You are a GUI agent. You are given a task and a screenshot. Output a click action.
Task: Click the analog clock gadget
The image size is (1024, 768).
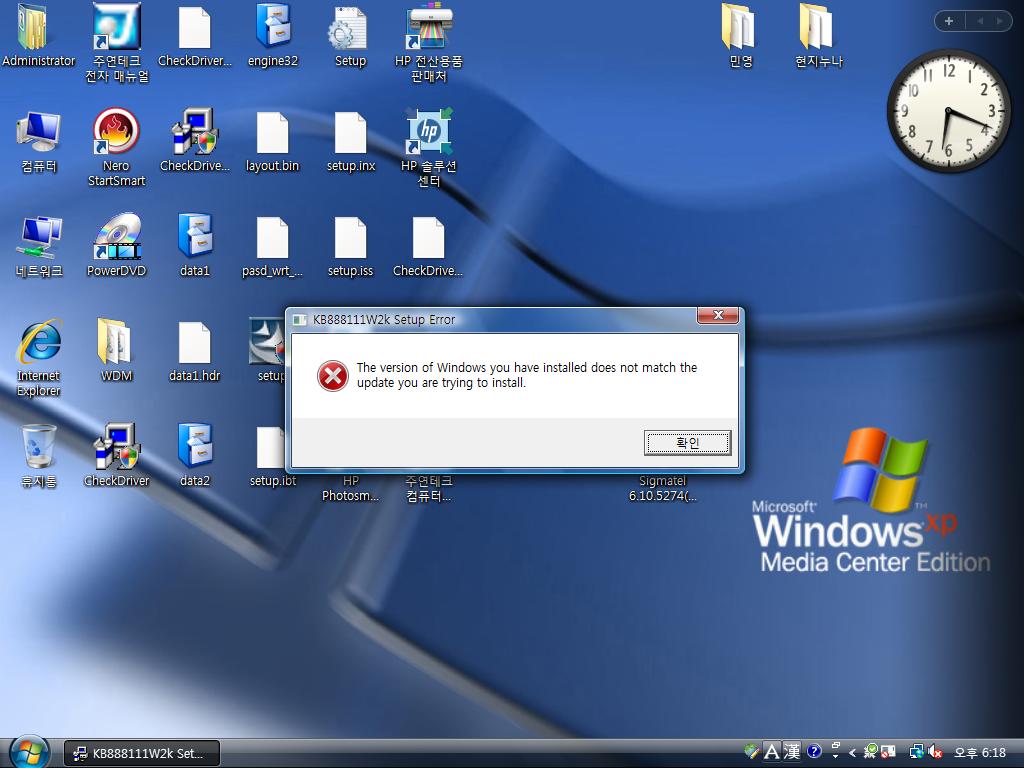point(948,112)
